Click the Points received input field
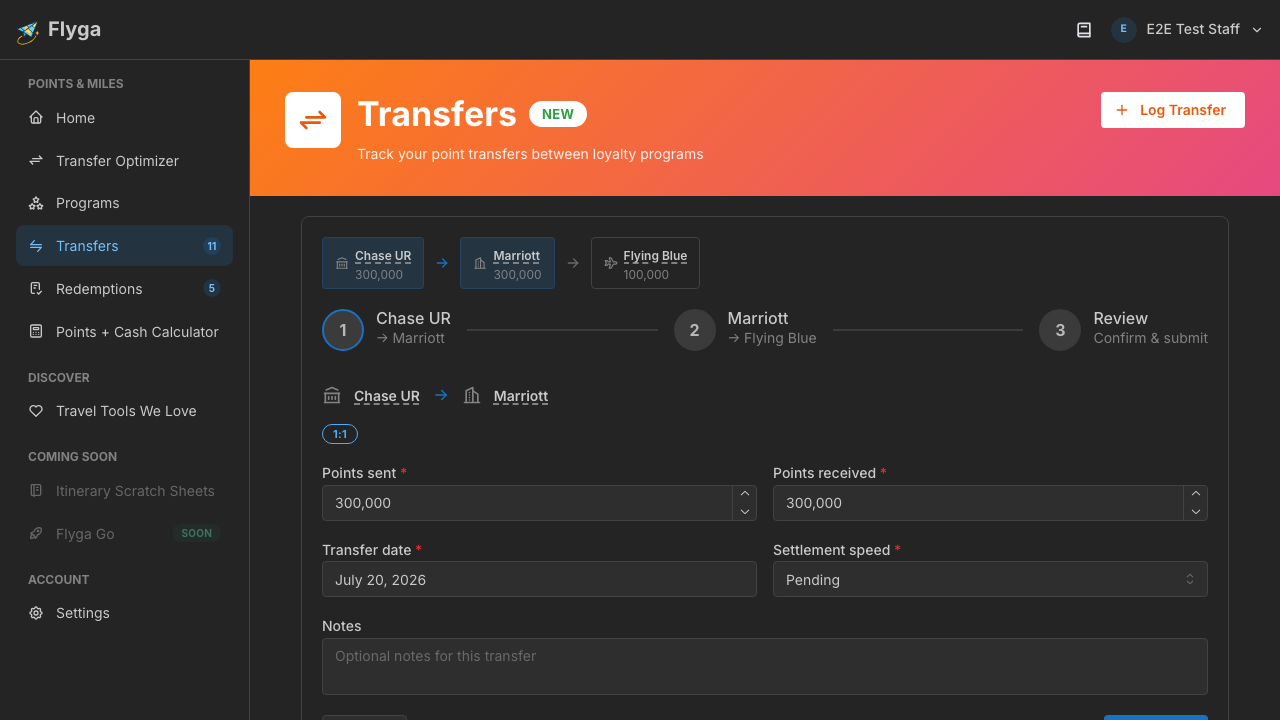Image resolution: width=1280 pixels, height=720 pixels. click(978, 503)
